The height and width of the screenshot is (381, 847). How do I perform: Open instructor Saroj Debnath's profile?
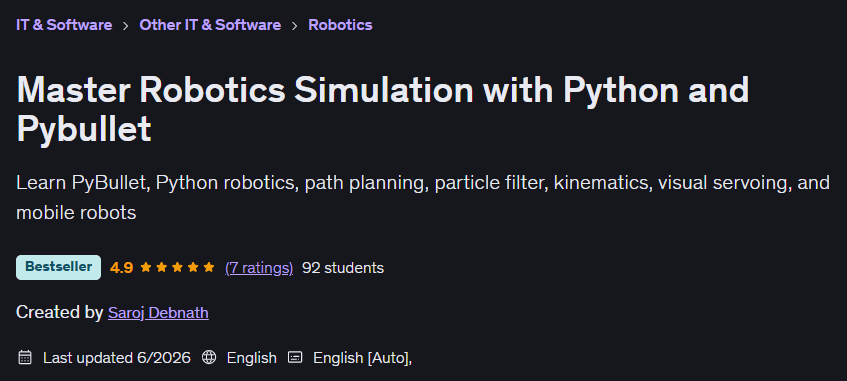tap(158, 312)
